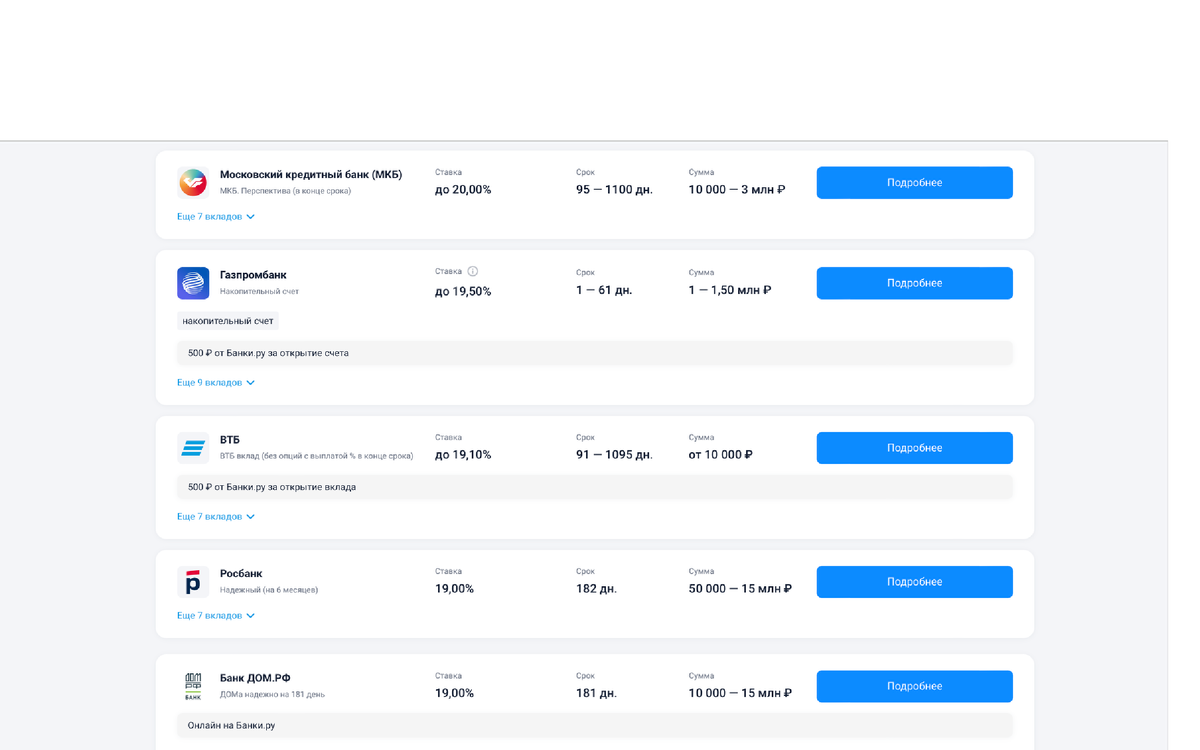Click the term '91 — 1095 дн.'
This screenshot has width=1200, height=750.
click(614, 455)
